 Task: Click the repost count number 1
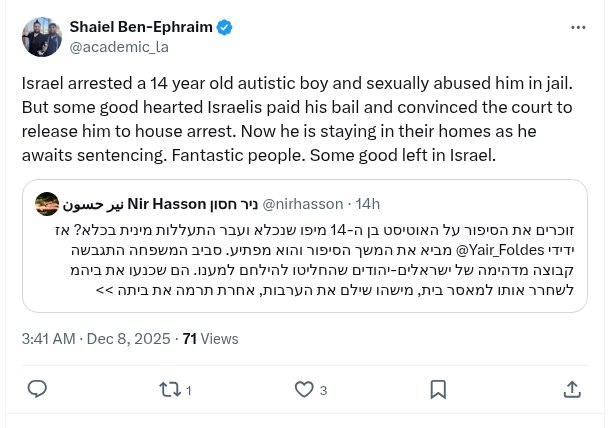(189, 390)
